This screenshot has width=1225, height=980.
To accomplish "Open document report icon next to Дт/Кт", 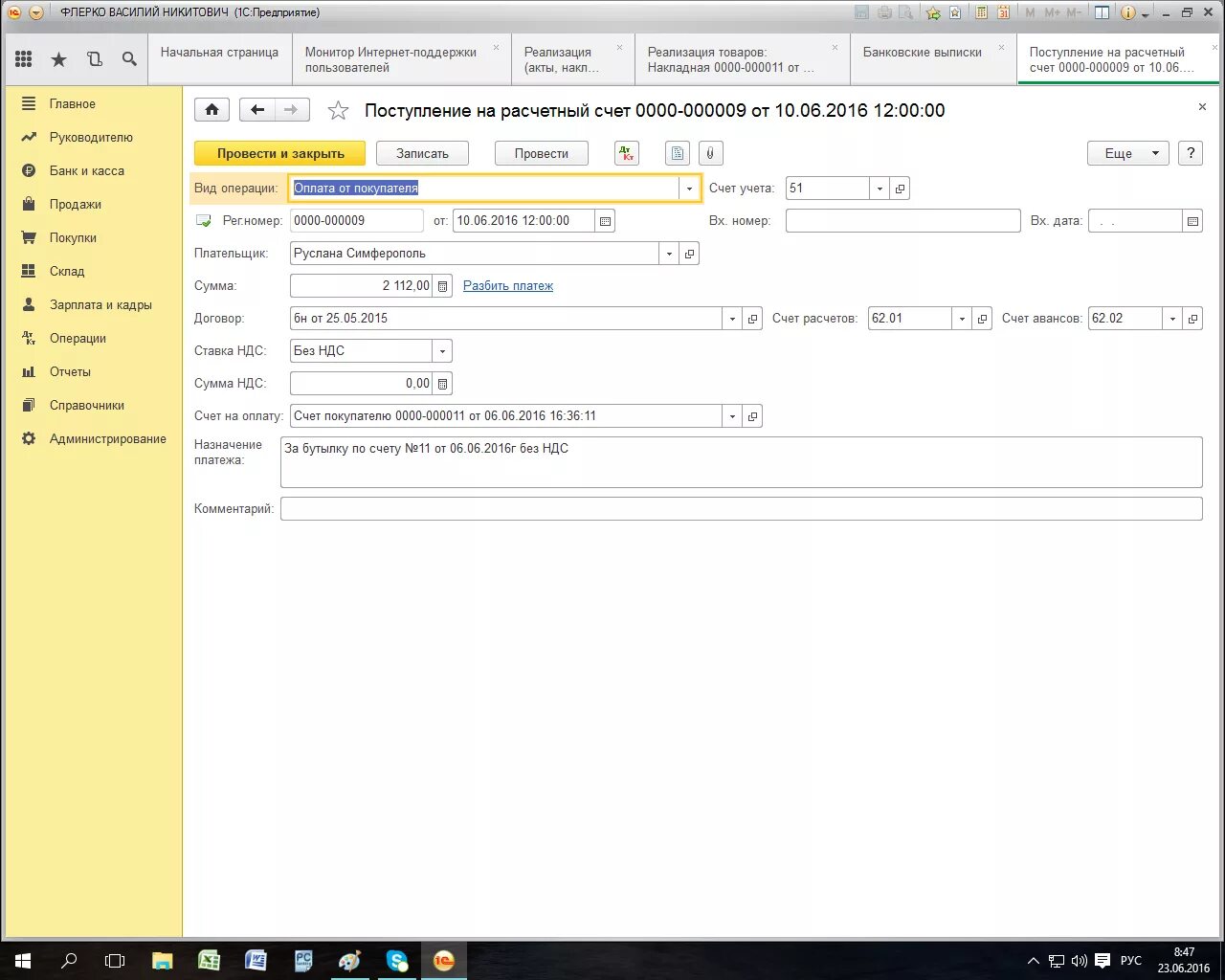I will pyautogui.click(x=678, y=153).
